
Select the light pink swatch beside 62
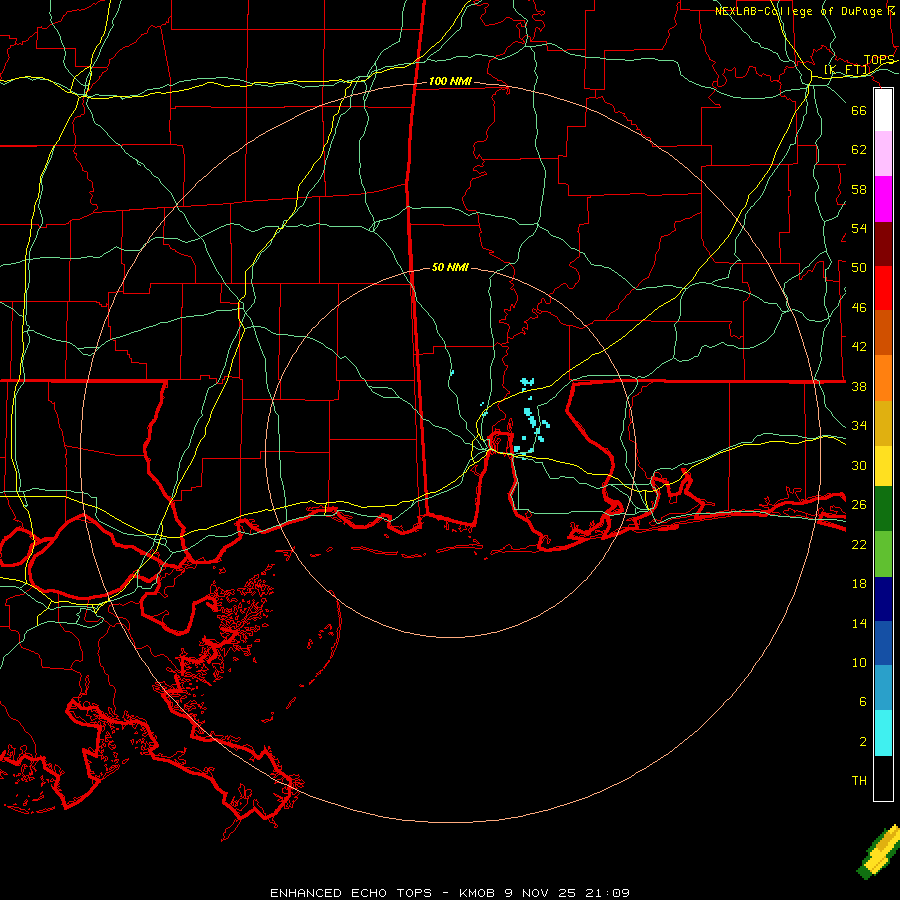pos(883,153)
